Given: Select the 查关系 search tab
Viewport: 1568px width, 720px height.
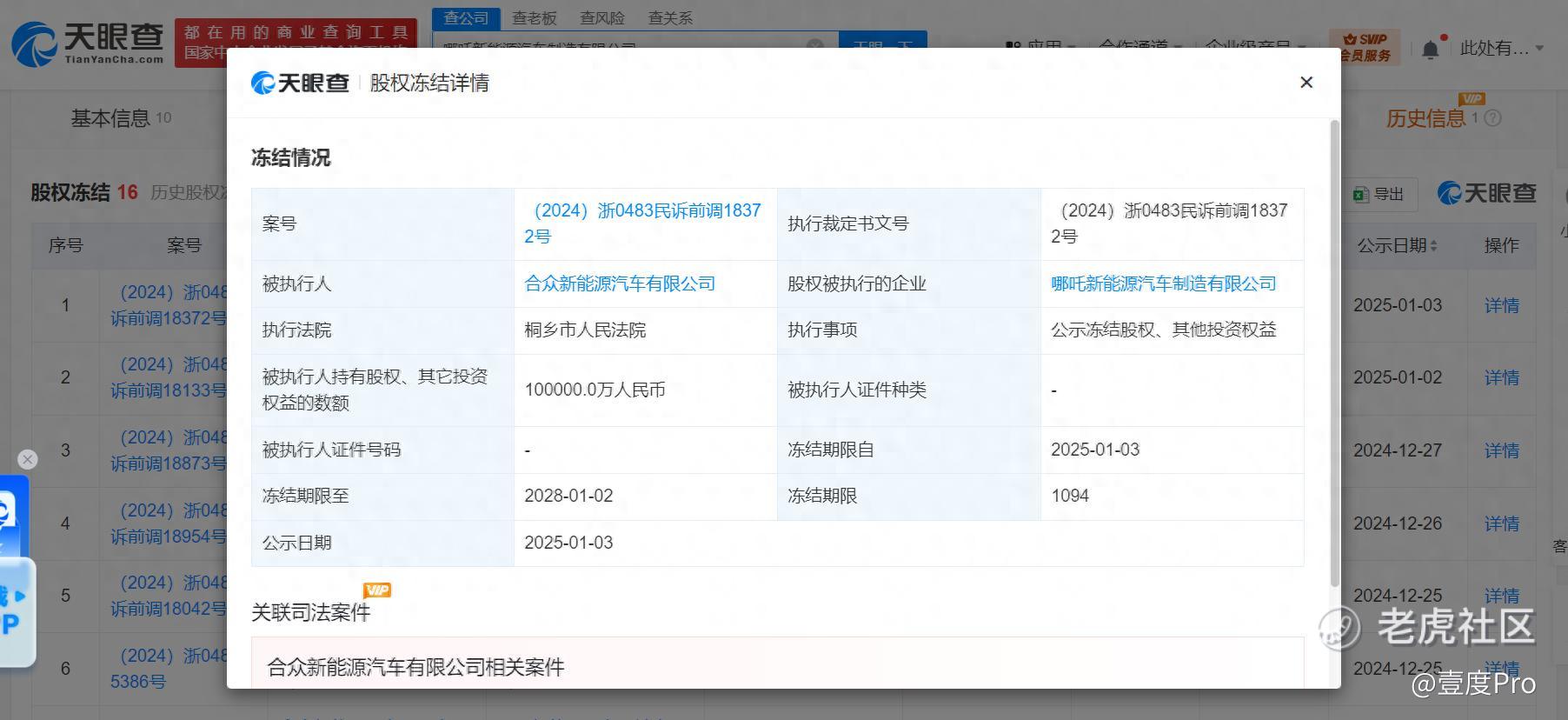Looking at the screenshot, I should point(670,18).
